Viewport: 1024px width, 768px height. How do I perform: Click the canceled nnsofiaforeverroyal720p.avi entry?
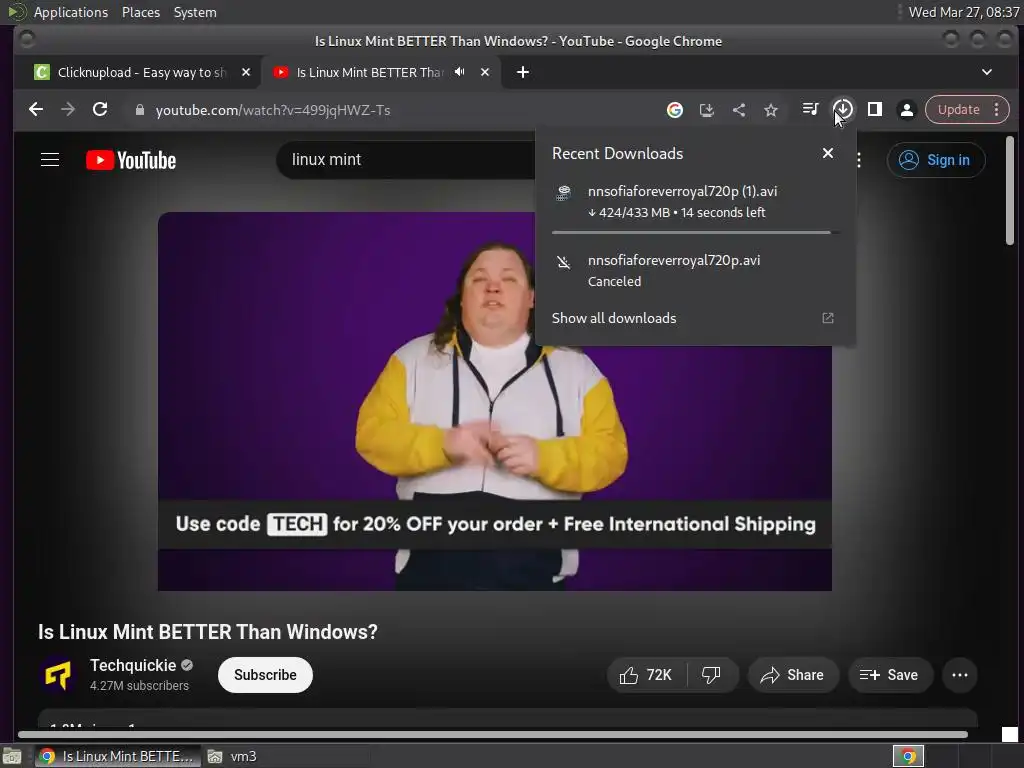(696, 270)
